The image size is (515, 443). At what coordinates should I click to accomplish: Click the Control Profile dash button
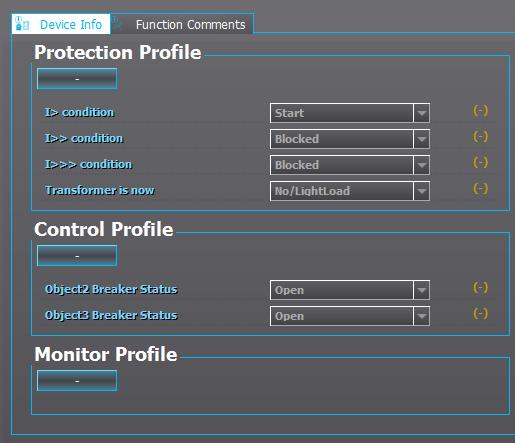click(77, 256)
